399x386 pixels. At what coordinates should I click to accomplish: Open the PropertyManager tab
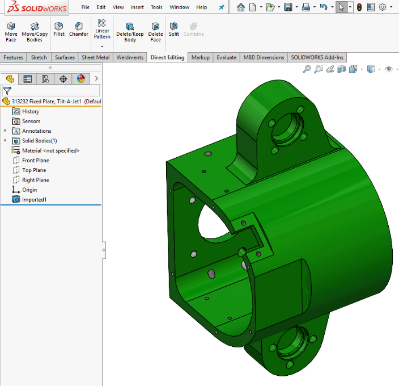(28, 79)
